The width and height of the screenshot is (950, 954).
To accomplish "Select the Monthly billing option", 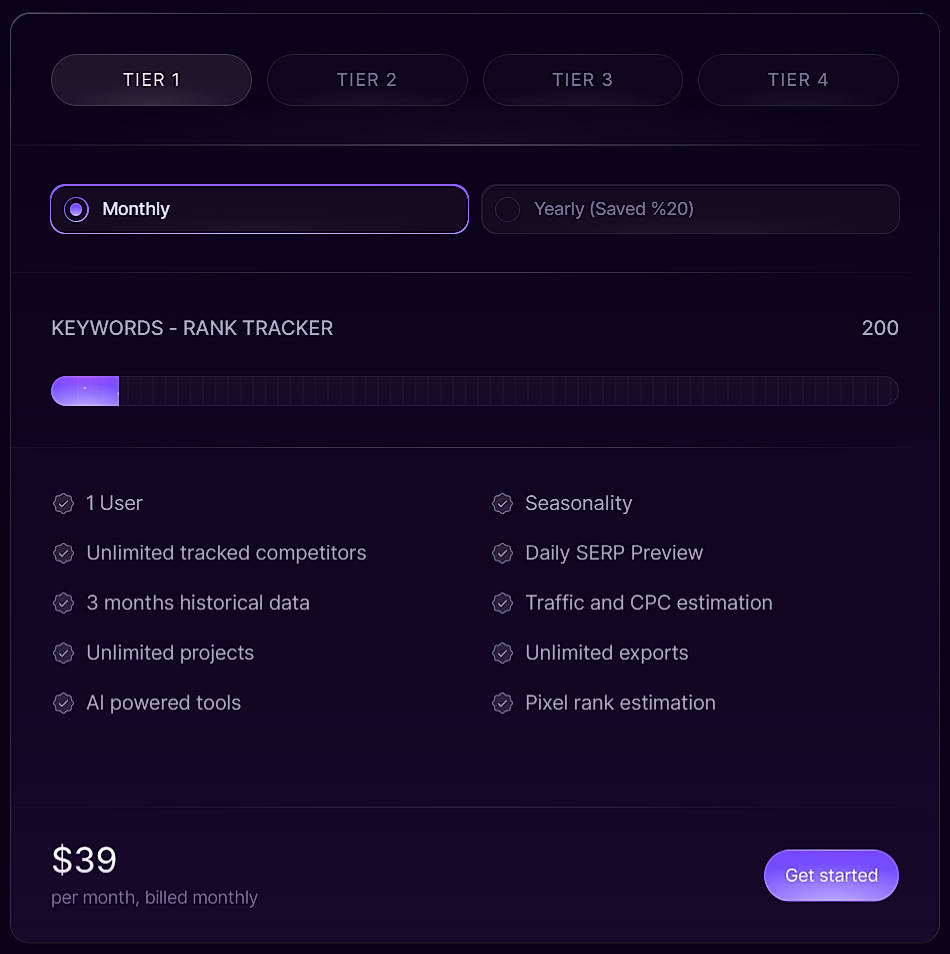I will (259, 209).
